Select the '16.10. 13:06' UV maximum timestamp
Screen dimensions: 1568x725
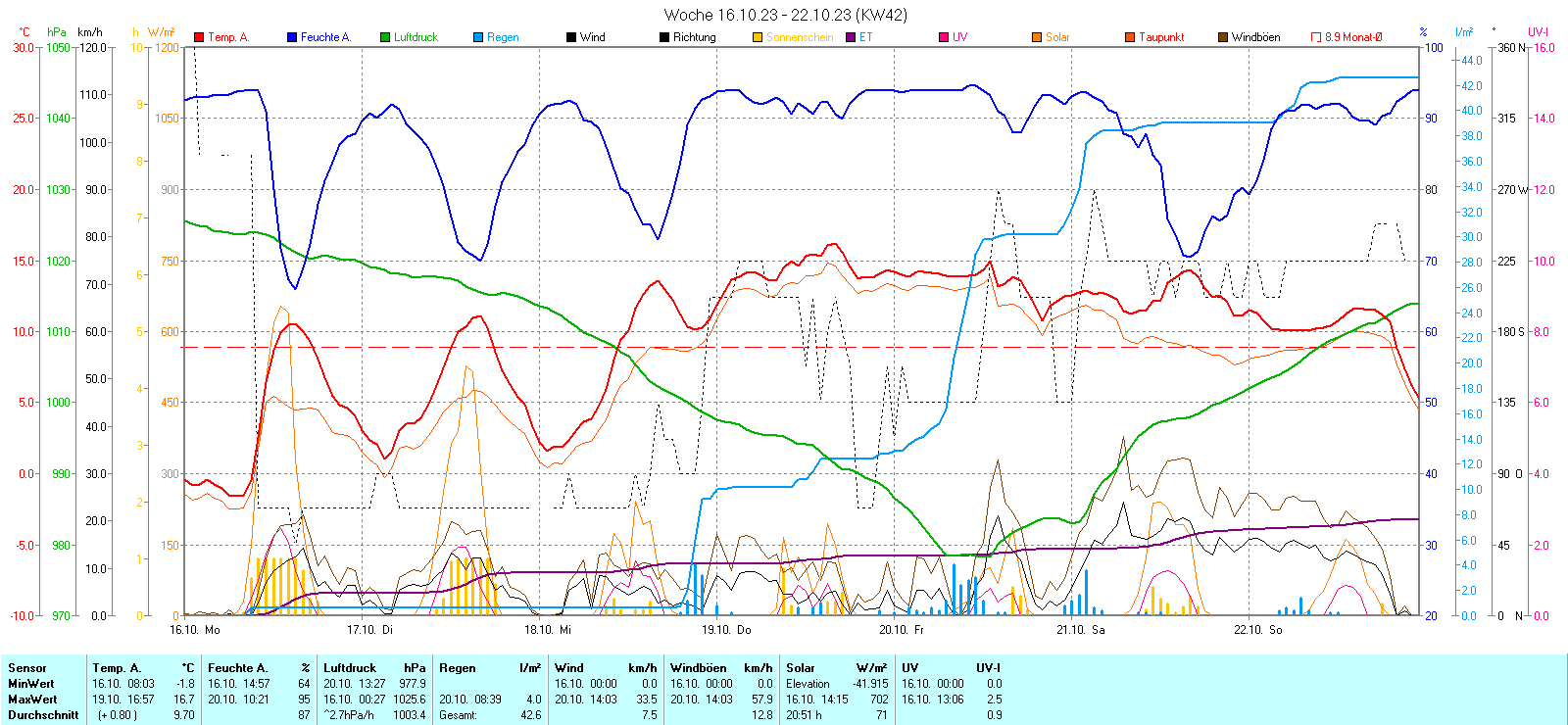[x=932, y=700]
